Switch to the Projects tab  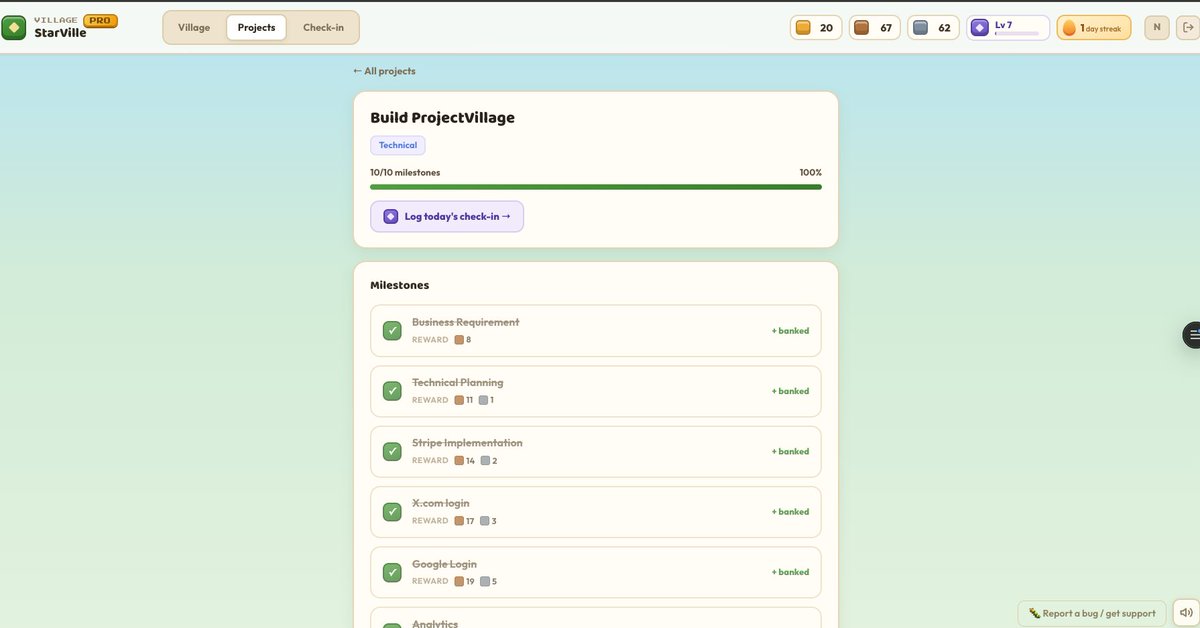click(x=256, y=28)
